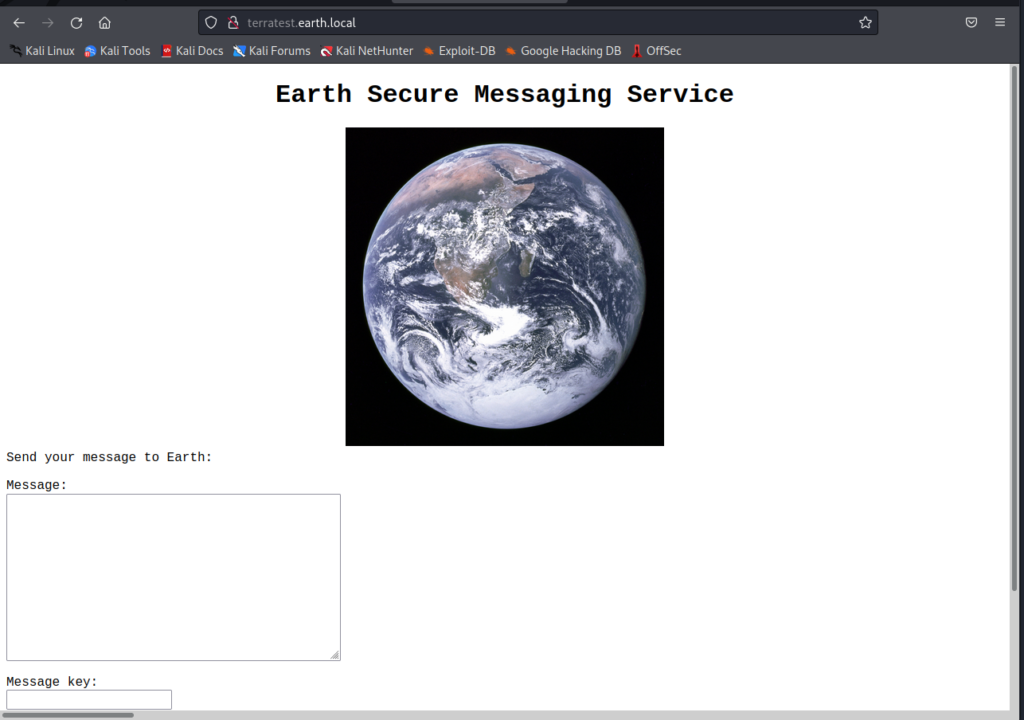1024x720 pixels.
Task: Open the OffSec bookmark
Action: pos(656,51)
